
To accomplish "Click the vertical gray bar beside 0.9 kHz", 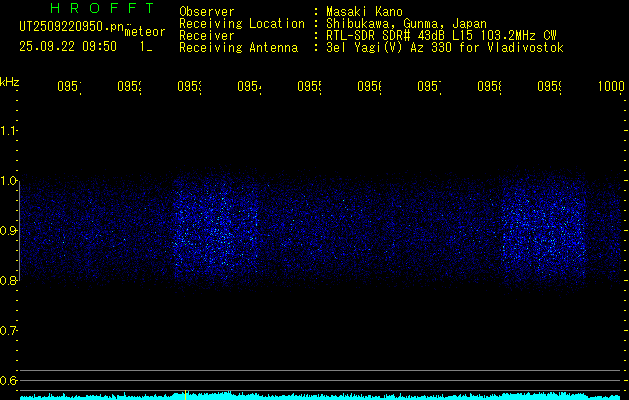I will click(19, 231).
